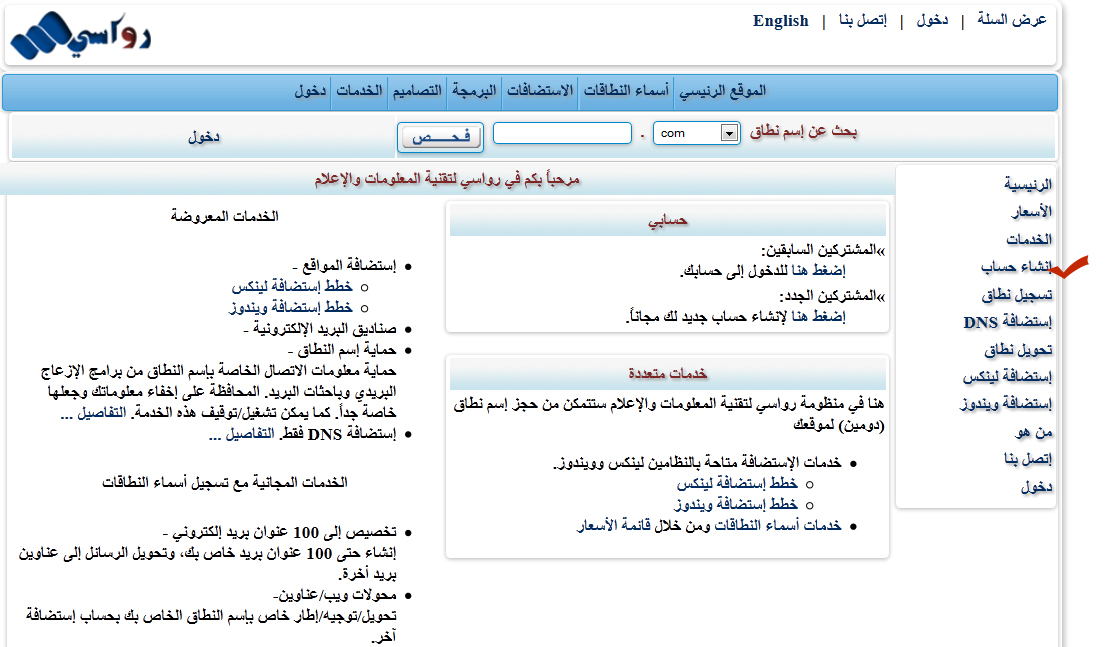Choose التصاميم in the navigation bar
This screenshot has height=647, width=1106.
pyautogui.click(x=417, y=91)
